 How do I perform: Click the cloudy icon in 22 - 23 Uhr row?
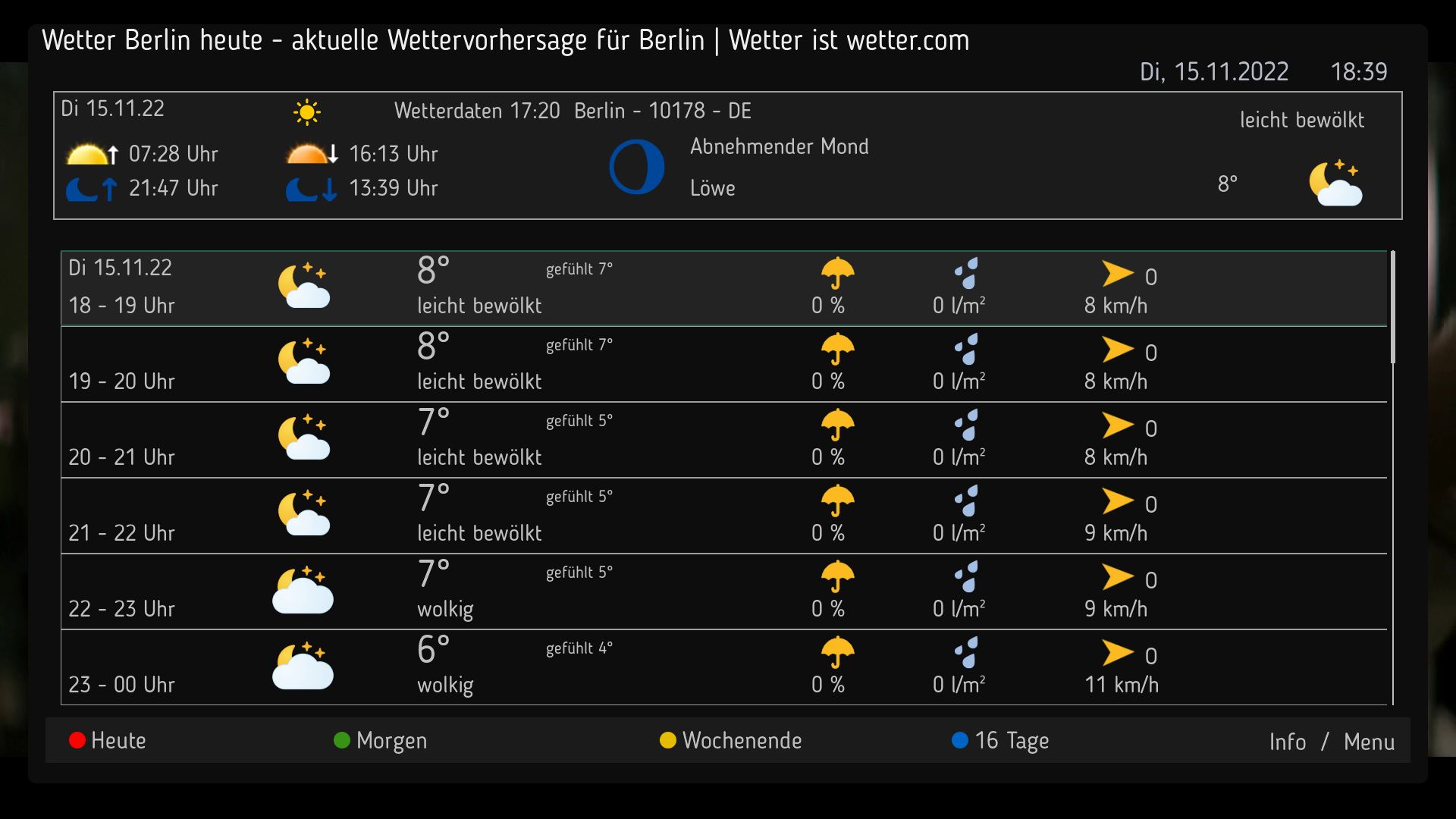point(303,590)
